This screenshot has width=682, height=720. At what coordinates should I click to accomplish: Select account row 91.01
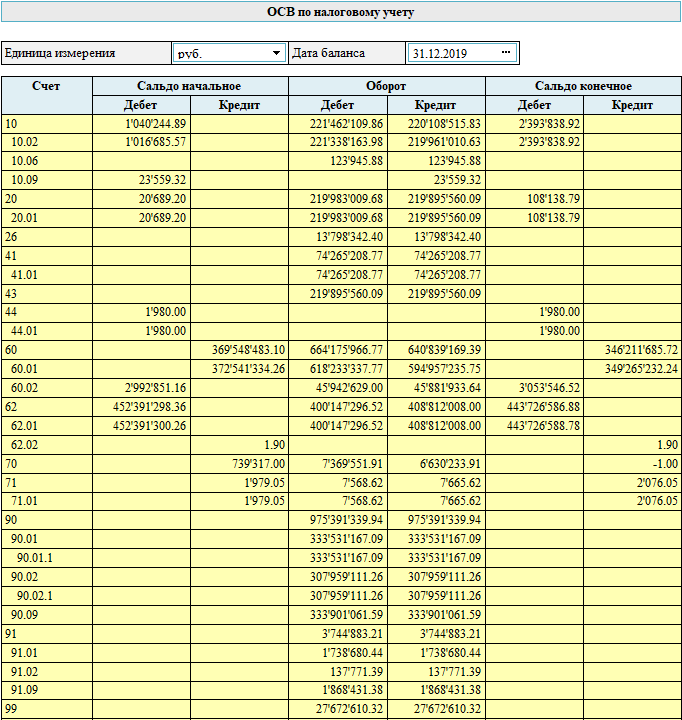[341, 653]
